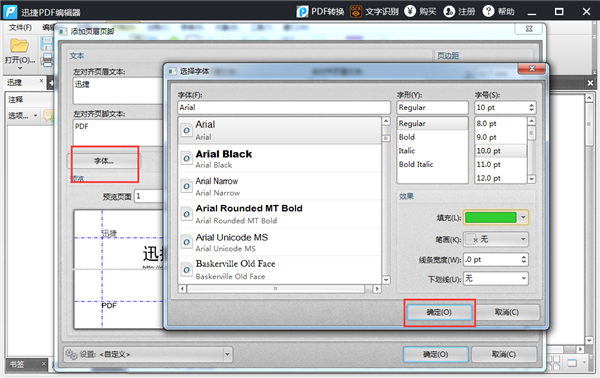Click the 字形(Y) style input field
This screenshot has width=600, height=378.
[432, 108]
